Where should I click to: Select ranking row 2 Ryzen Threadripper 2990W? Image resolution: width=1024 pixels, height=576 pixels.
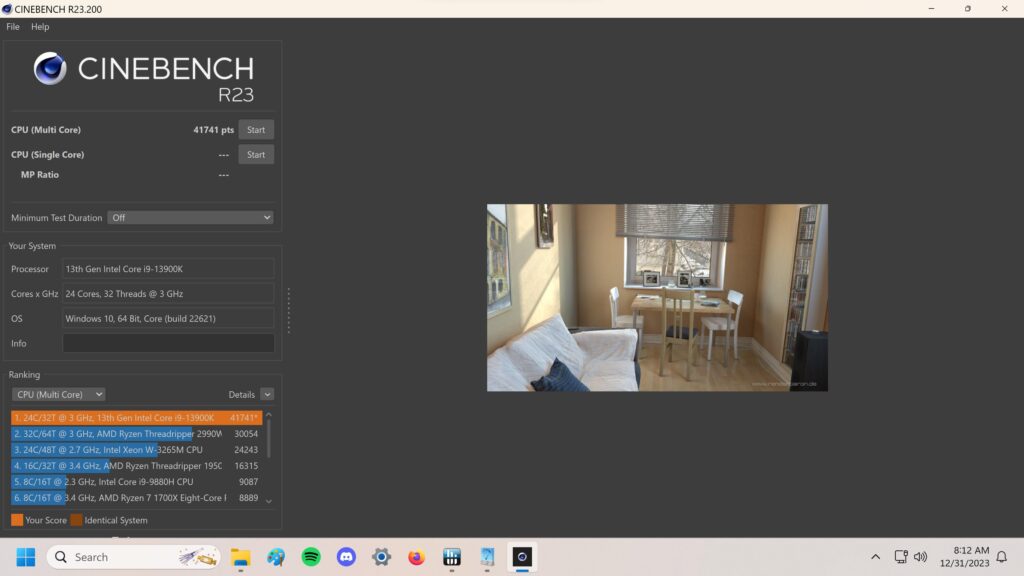[136, 434]
